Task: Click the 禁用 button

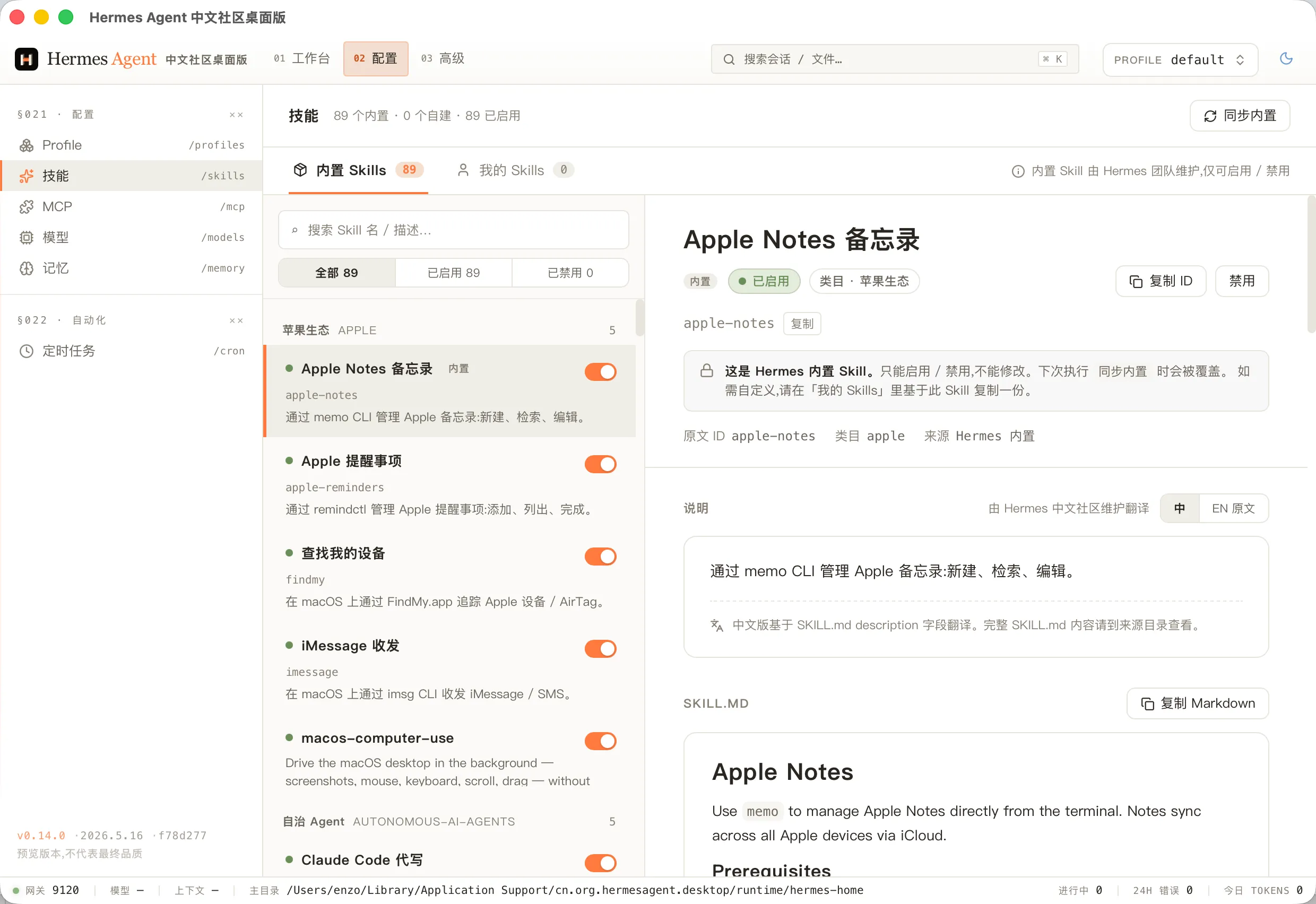Action: coord(1241,282)
